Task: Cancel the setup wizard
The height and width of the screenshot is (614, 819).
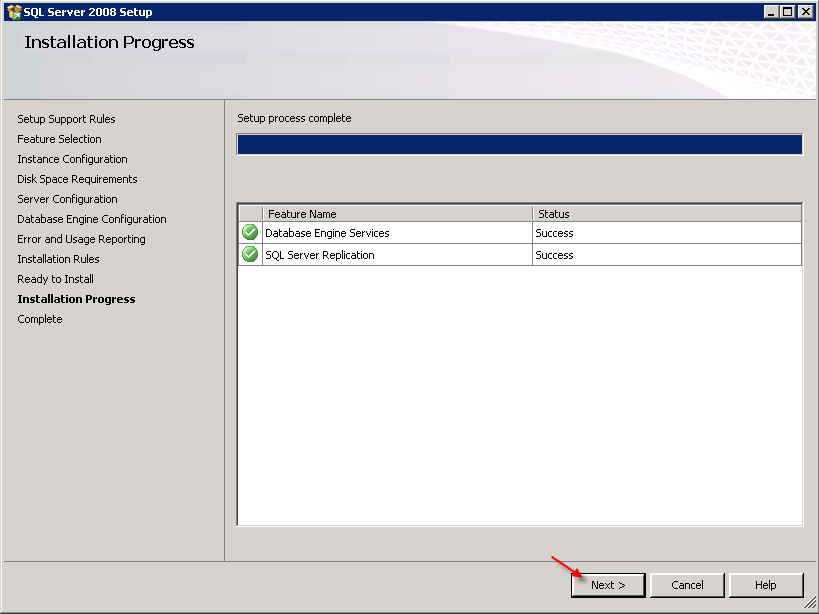Action: tap(687, 585)
